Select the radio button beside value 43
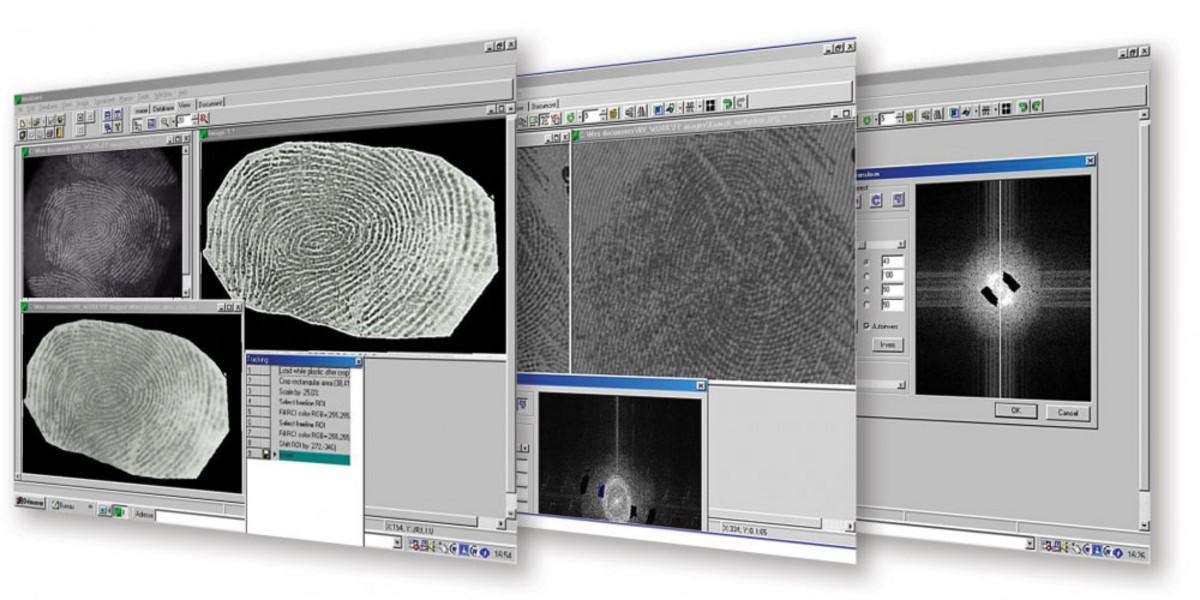 tap(865, 262)
